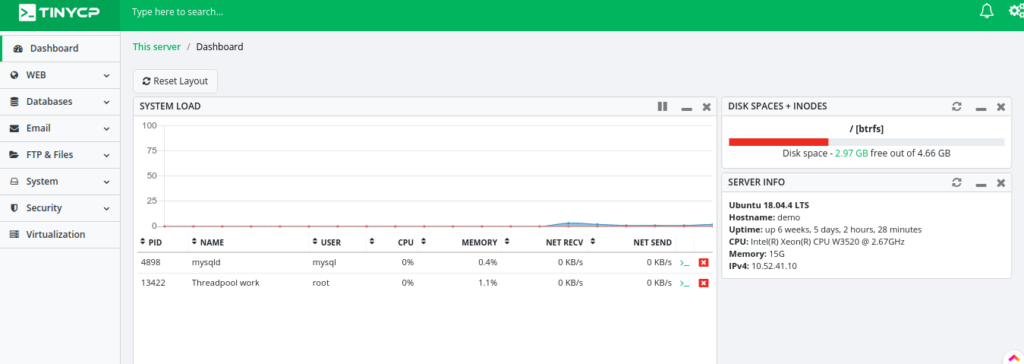The width and height of the screenshot is (1024, 364).
Task: Open terminal icon for mysqld process
Action: [x=684, y=263]
